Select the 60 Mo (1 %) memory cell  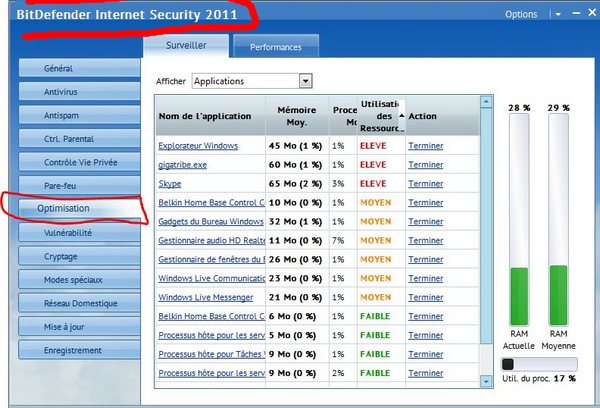pos(295,165)
